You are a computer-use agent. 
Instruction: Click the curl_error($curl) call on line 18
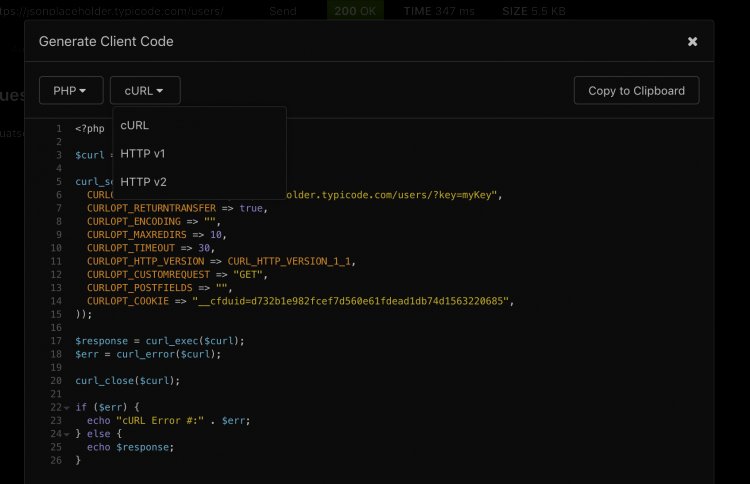168,354
